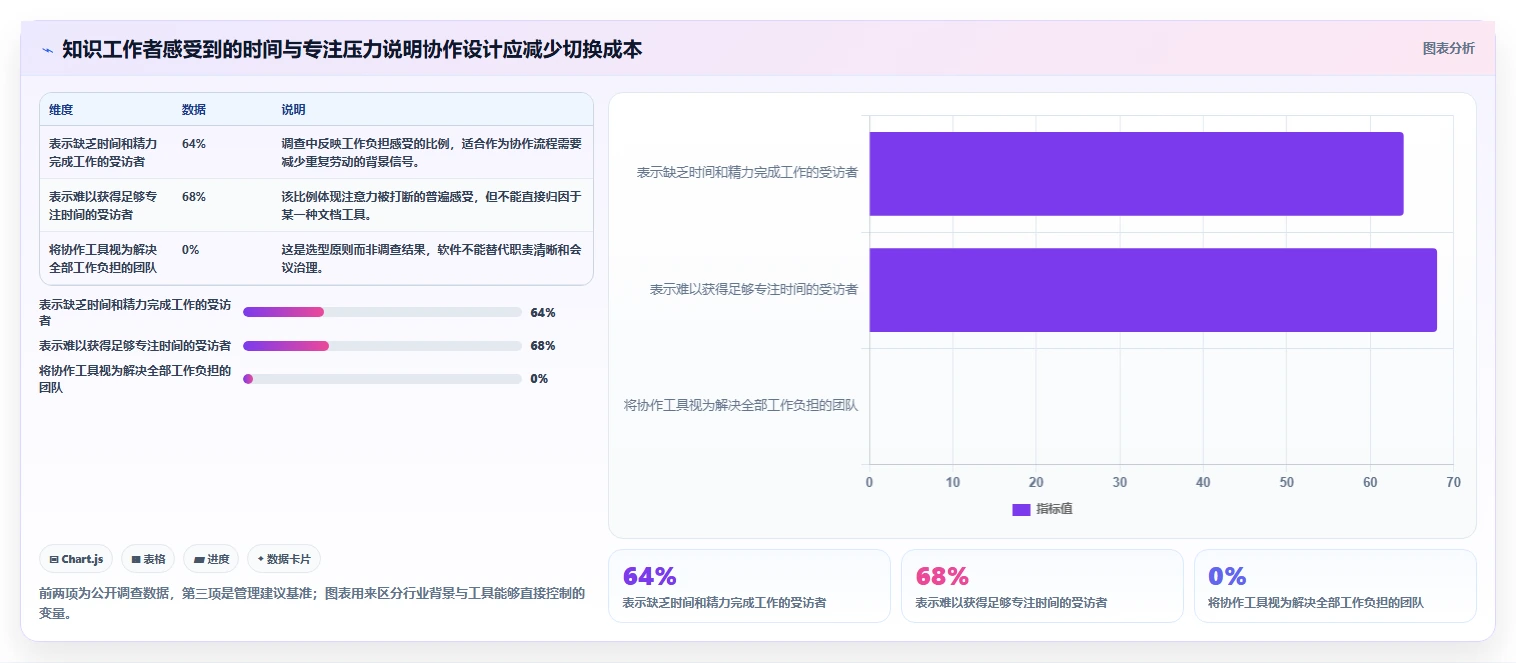
Task: Click the lightning icon beside the title
Action: pos(47,49)
